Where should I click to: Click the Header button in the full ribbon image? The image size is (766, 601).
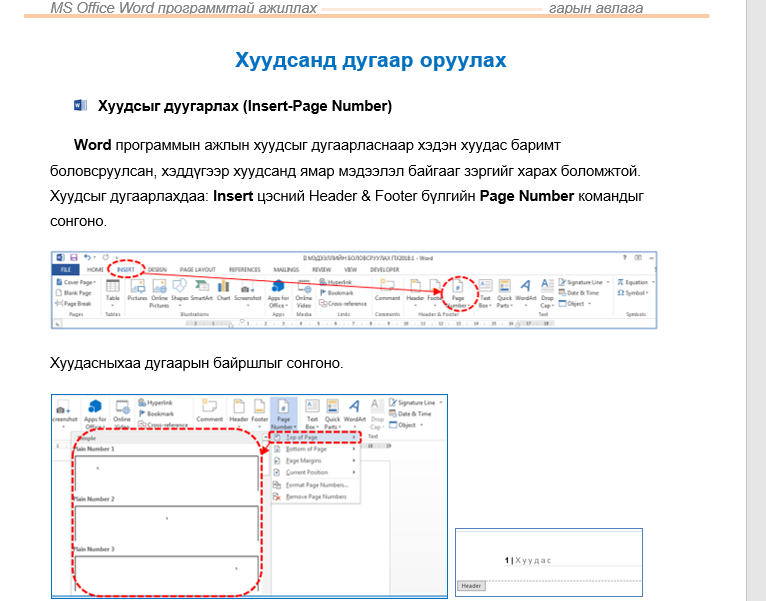415,291
